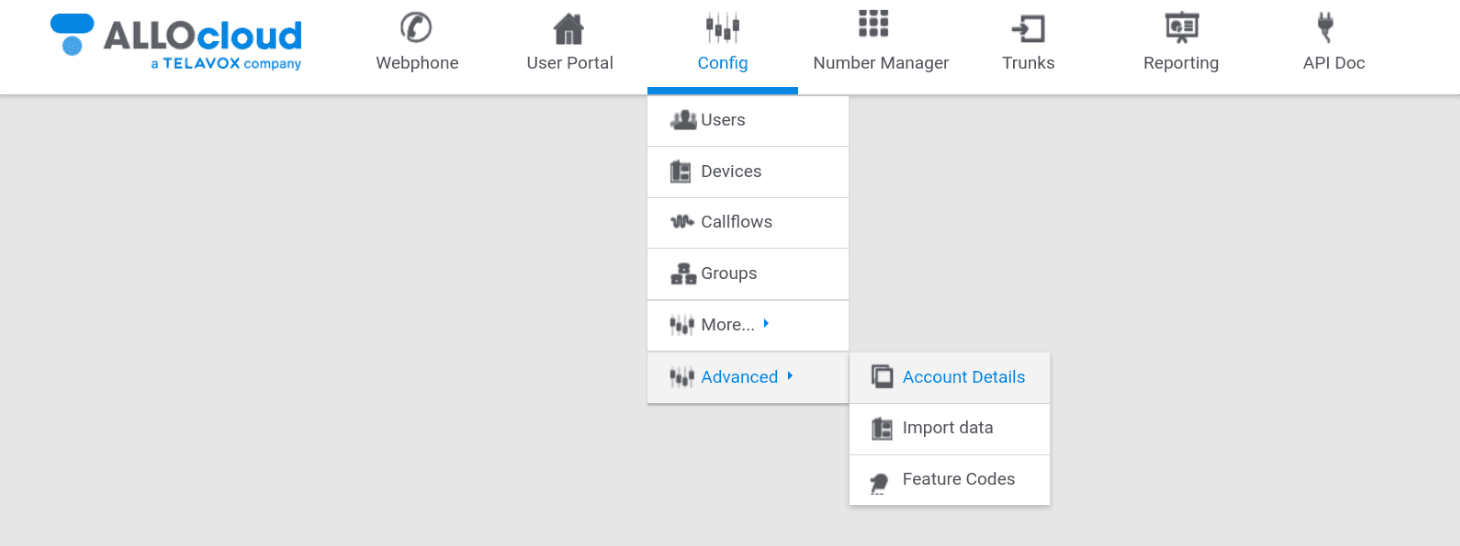The image size is (1460, 546).
Task: Select the Advanced menu entry
Action: 748,377
